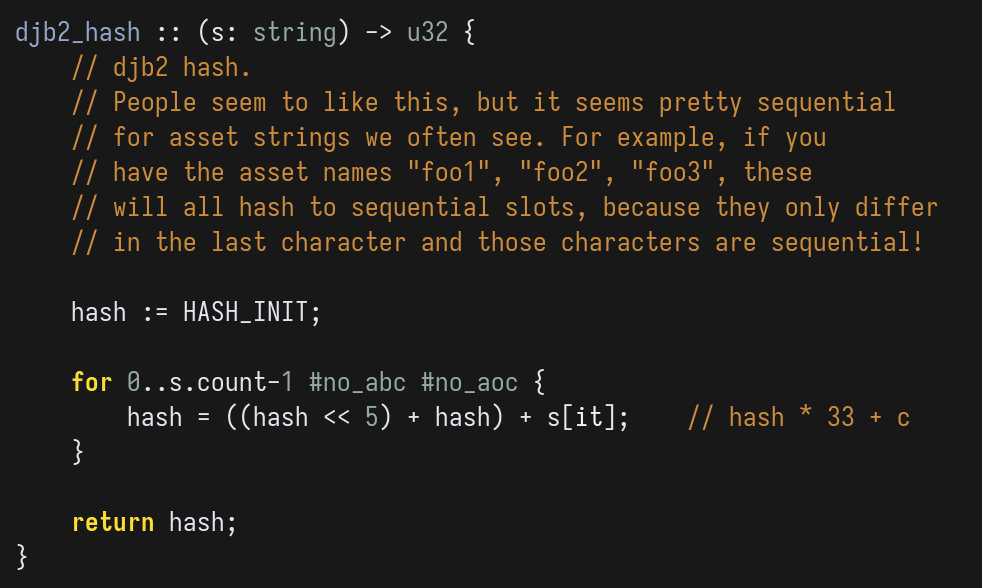Screen dimensions: 982x588
Task: Click the final closing brace of function
Action: pos(23,557)
